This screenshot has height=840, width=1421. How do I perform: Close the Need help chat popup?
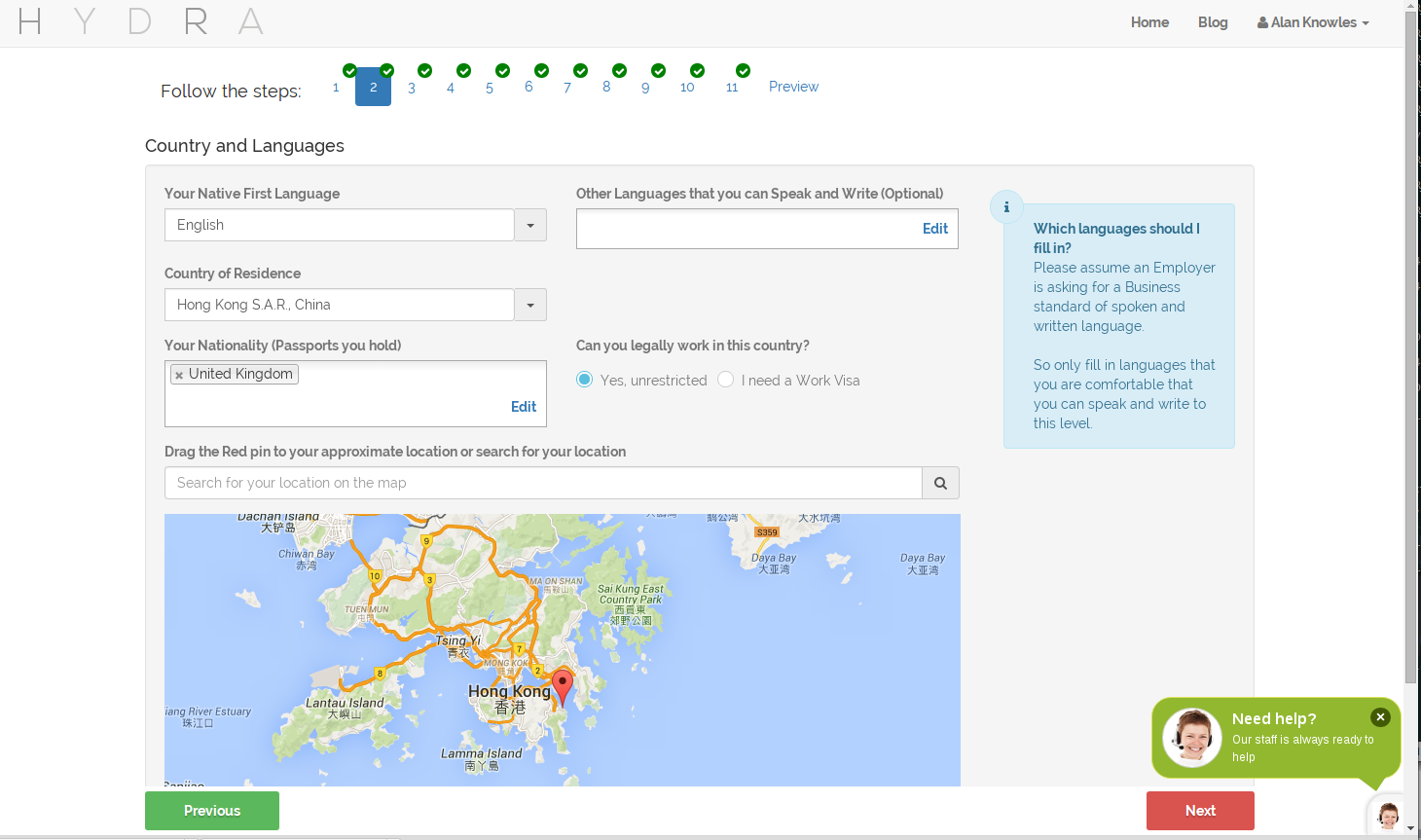[1380, 717]
